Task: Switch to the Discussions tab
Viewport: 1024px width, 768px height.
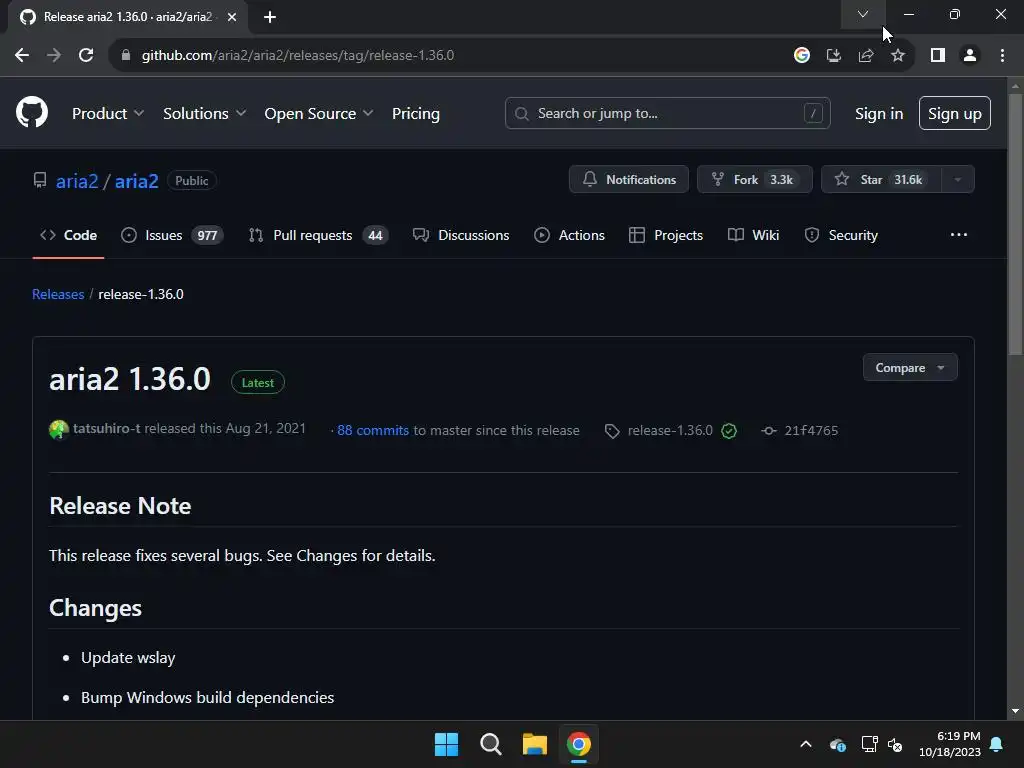Action: point(461,235)
